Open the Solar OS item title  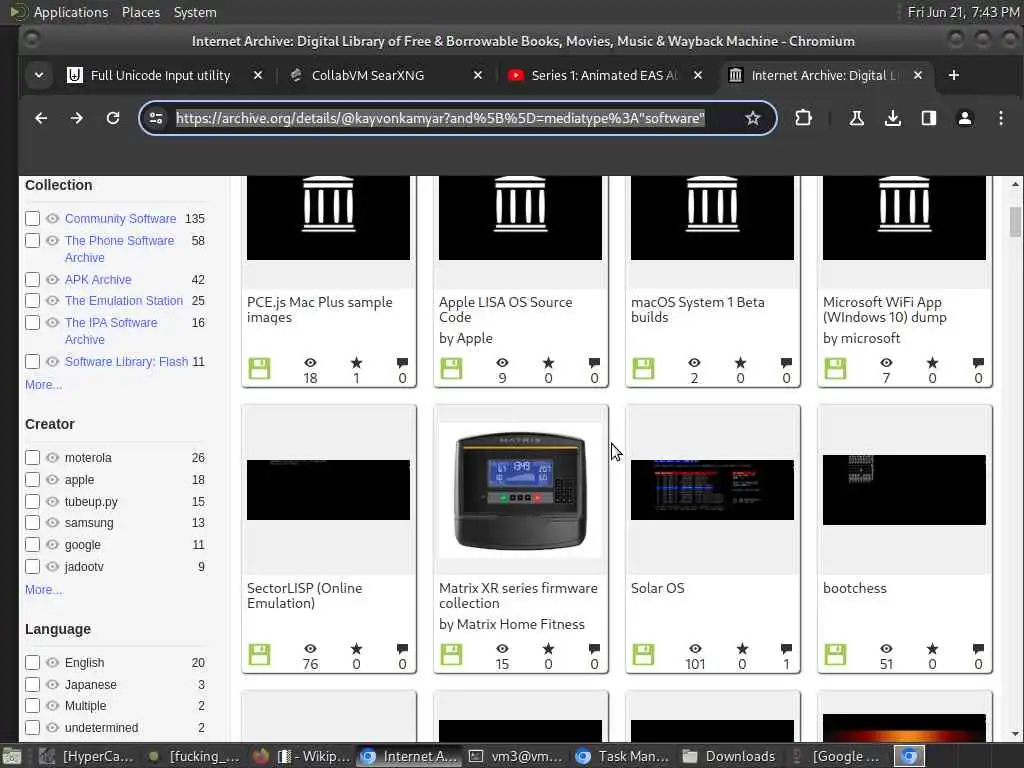[x=658, y=588]
